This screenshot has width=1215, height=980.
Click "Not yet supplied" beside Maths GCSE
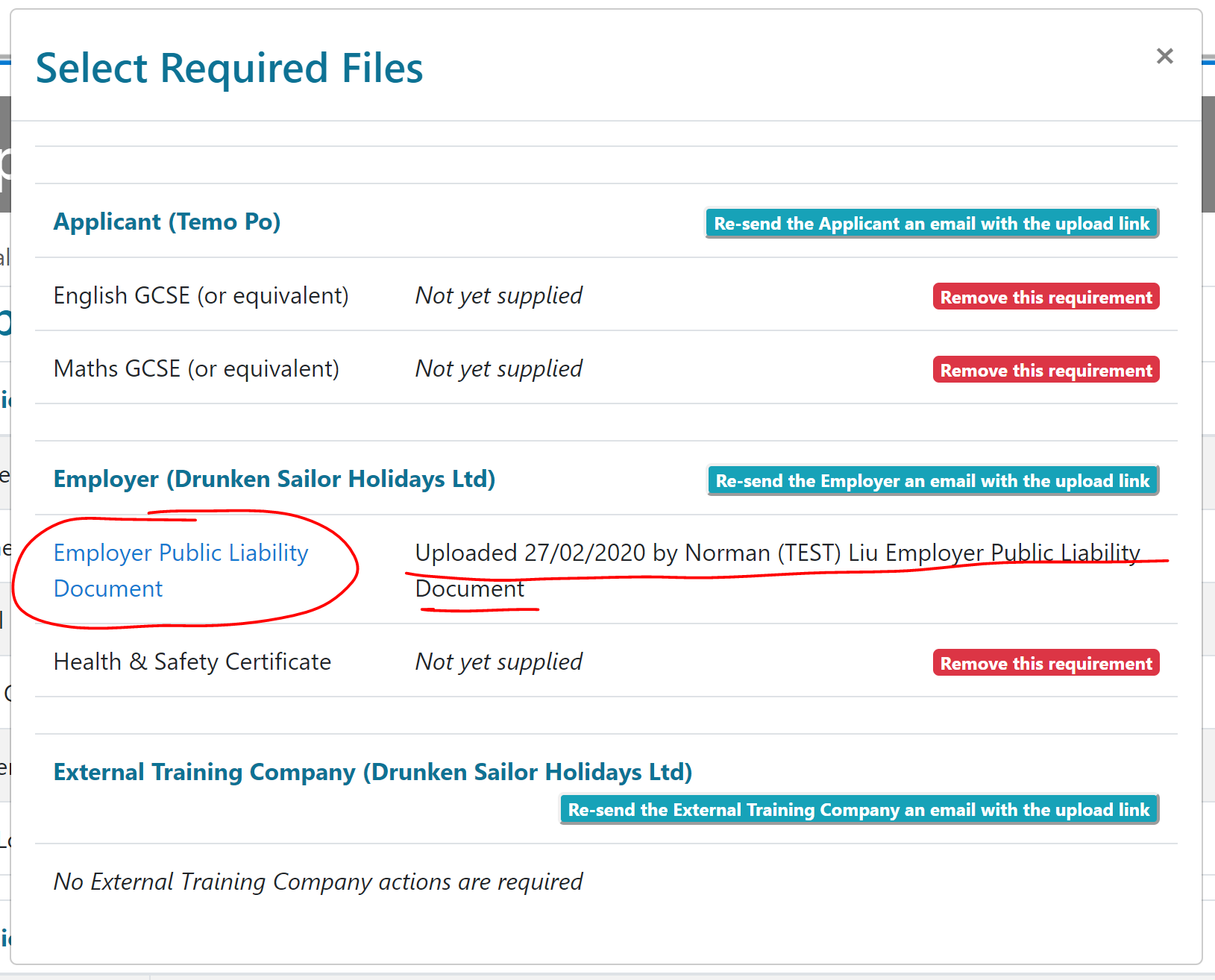pyautogui.click(x=498, y=369)
